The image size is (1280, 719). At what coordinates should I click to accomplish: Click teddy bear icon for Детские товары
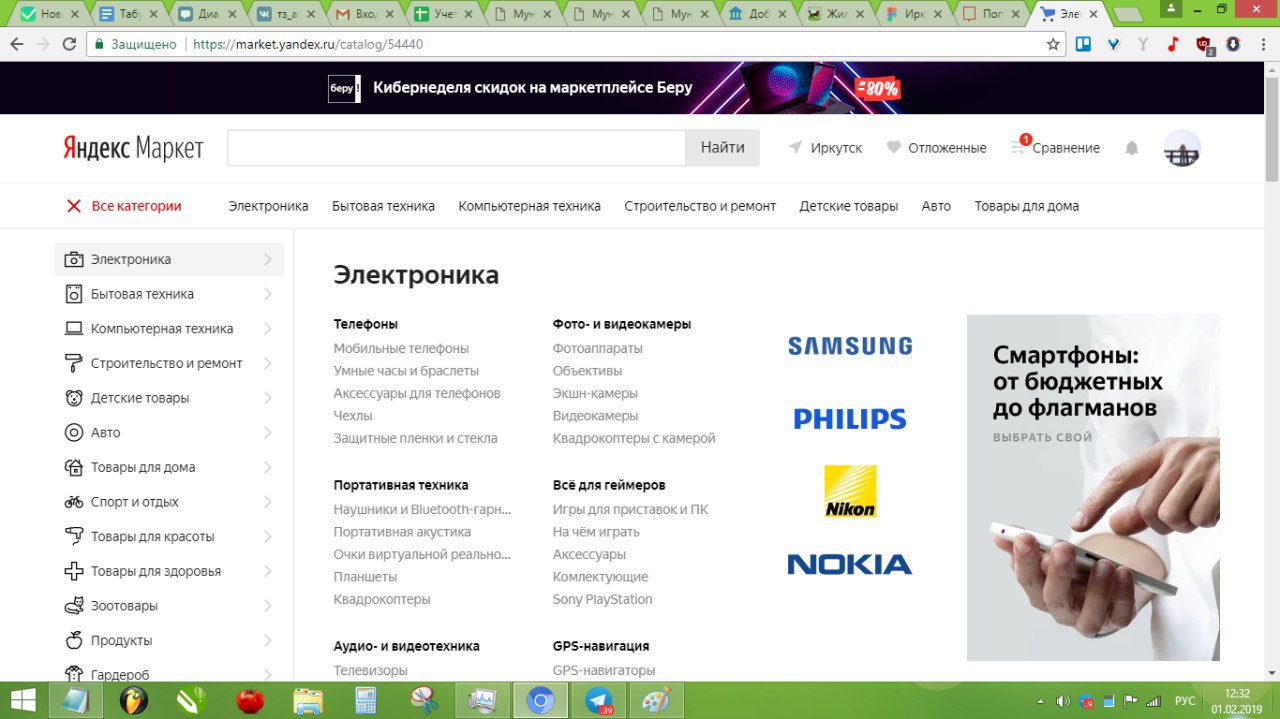[74, 398]
